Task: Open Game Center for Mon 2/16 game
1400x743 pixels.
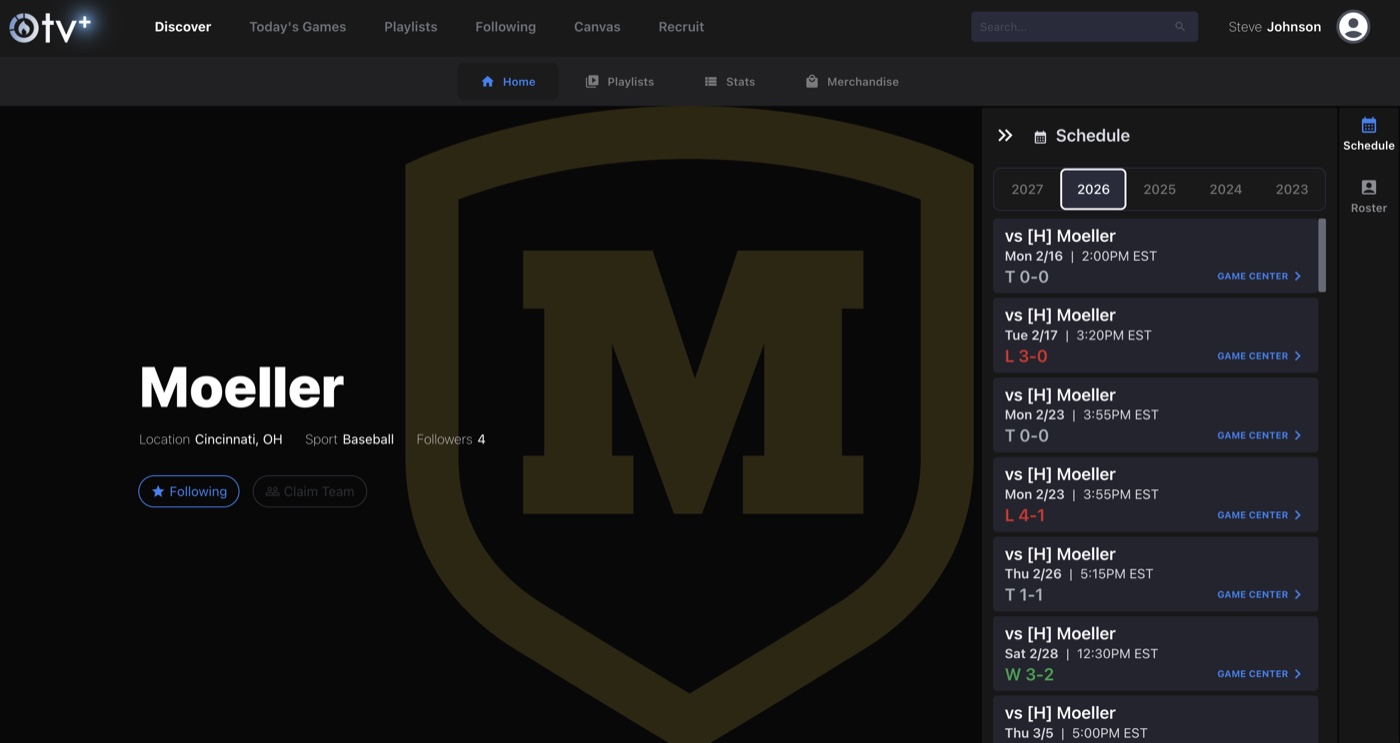Action: click(x=1259, y=276)
